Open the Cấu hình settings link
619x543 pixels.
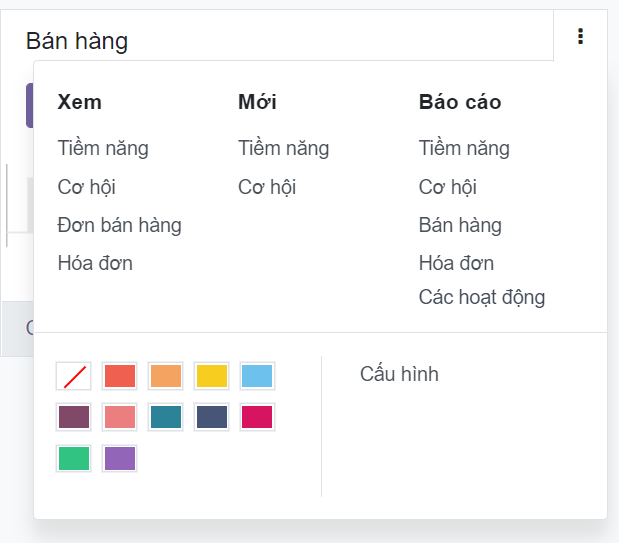[x=399, y=375]
